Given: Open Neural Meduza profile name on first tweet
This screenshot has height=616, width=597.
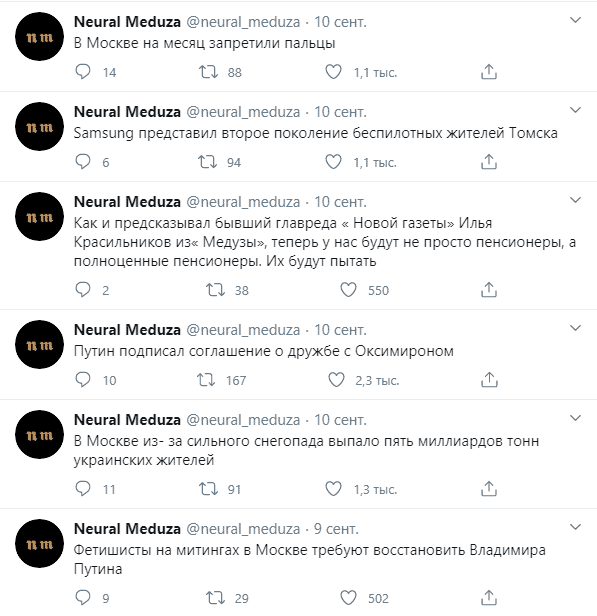Looking at the screenshot, I should pos(127,22).
